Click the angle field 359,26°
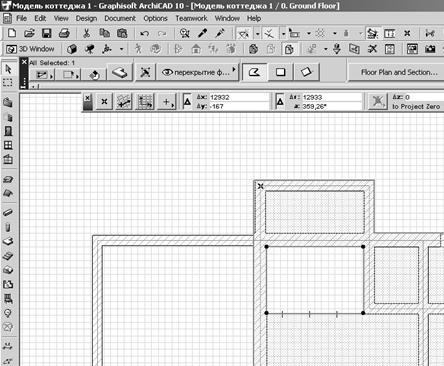This screenshot has height=366, width=444. pyautogui.click(x=332, y=106)
